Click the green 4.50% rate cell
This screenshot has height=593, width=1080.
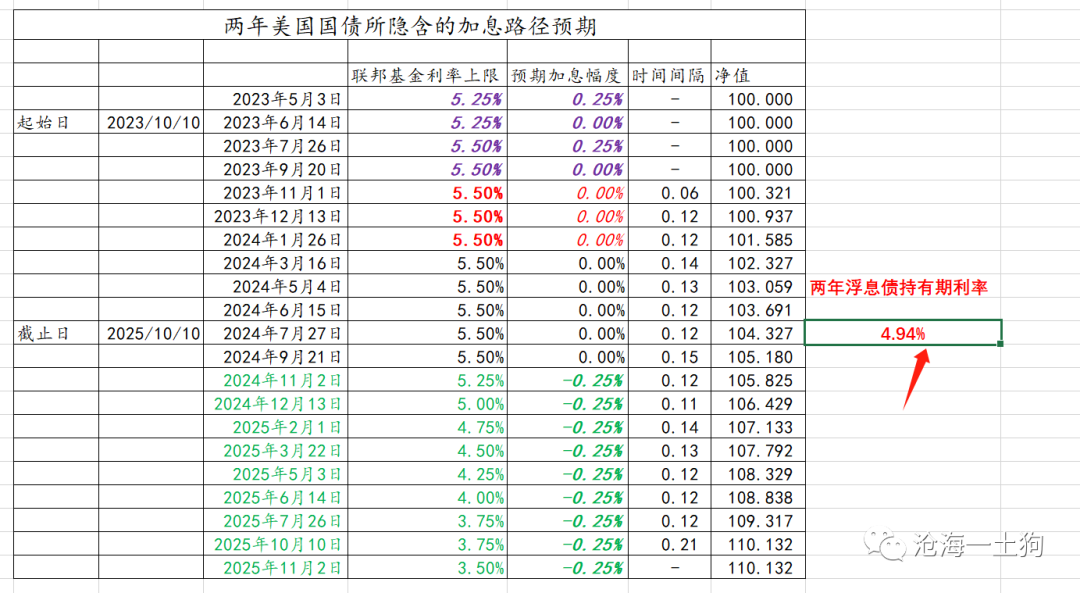(427, 450)
